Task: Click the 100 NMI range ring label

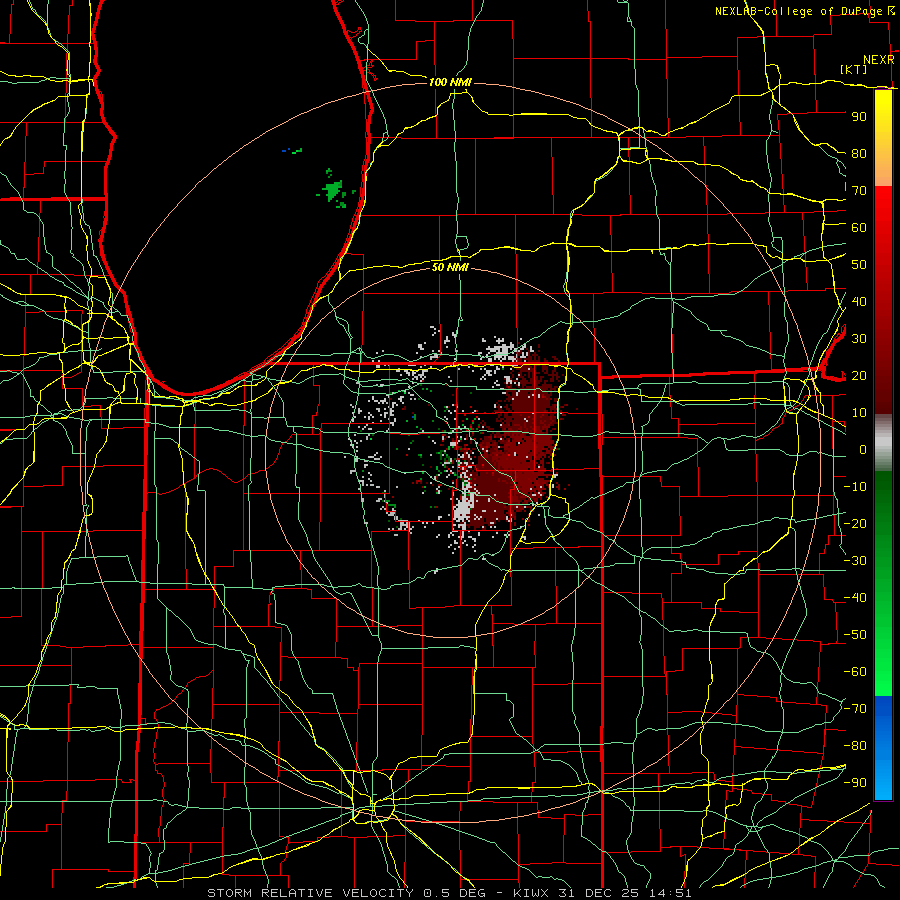Action: click(450, 82)
